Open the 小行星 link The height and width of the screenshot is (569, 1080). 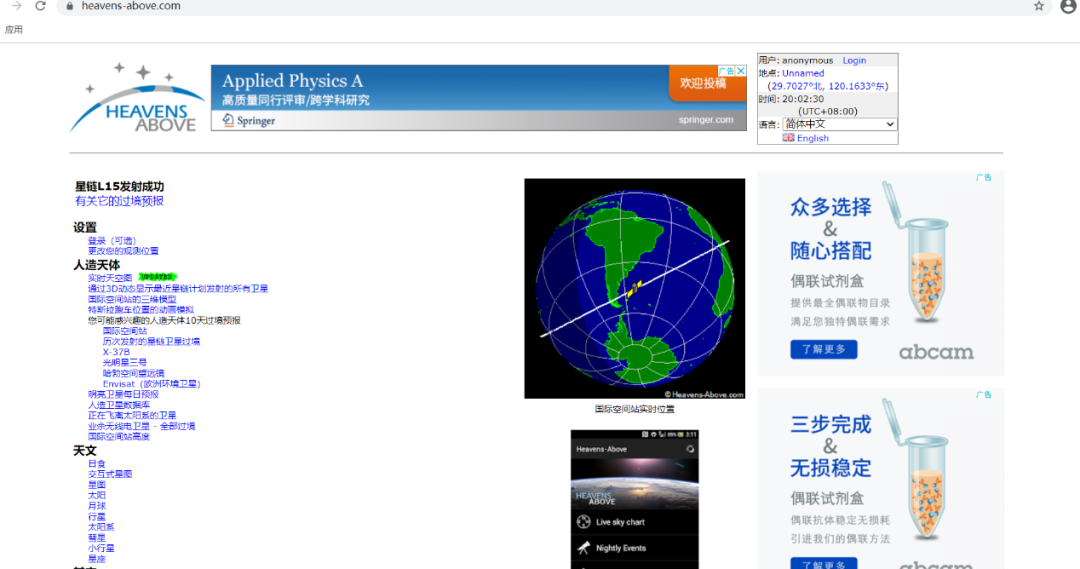point(101,548)
